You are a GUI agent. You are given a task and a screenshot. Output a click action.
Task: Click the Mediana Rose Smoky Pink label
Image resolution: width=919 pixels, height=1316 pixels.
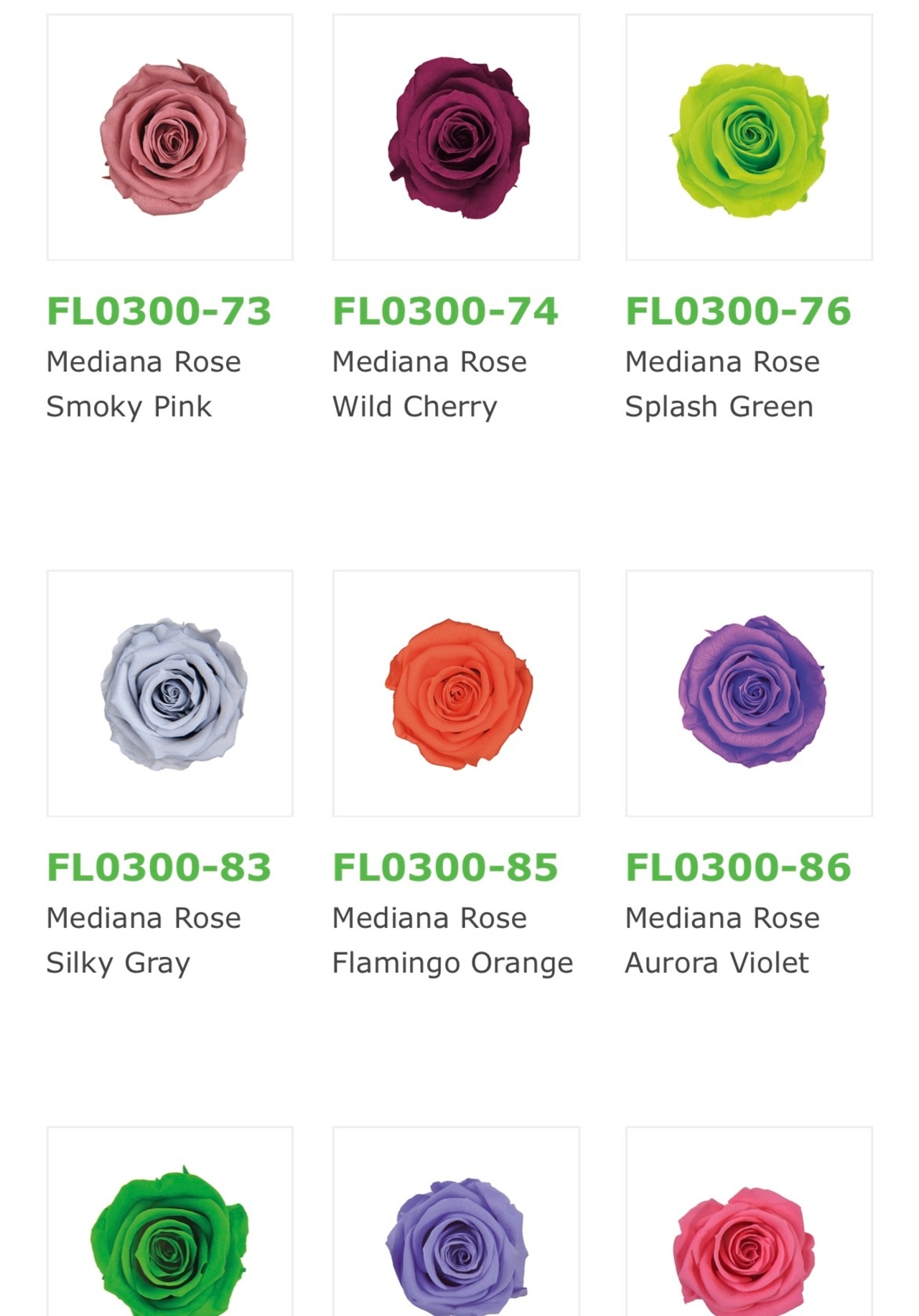144,384
